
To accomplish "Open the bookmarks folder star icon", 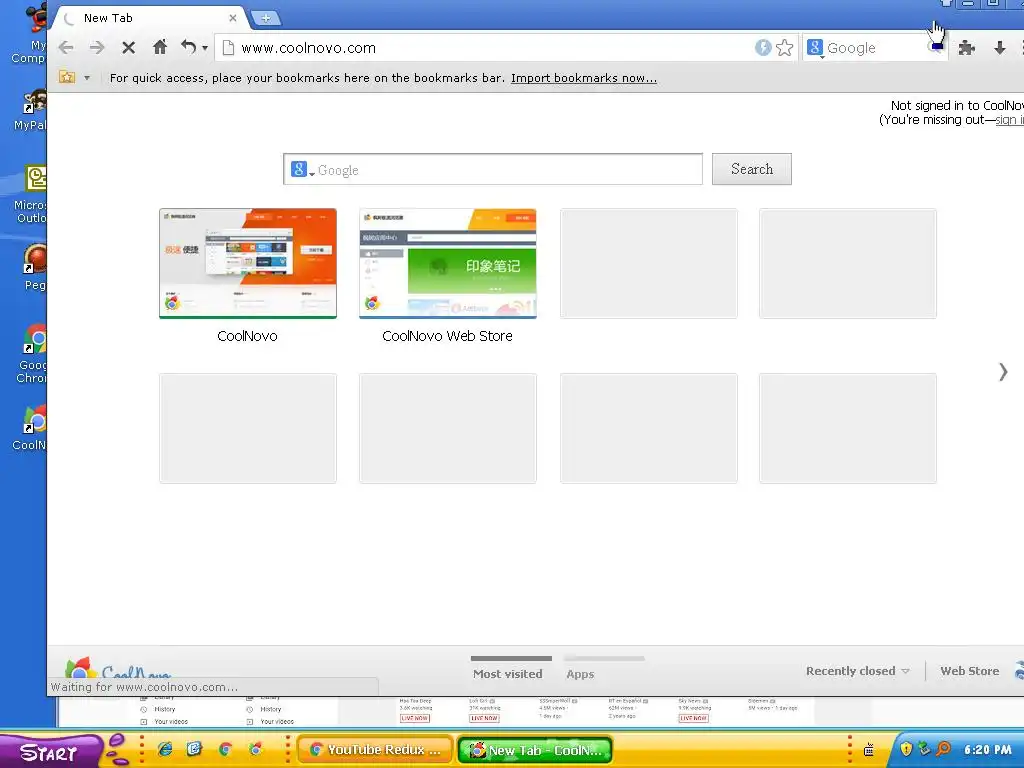I will click(67, 77).
